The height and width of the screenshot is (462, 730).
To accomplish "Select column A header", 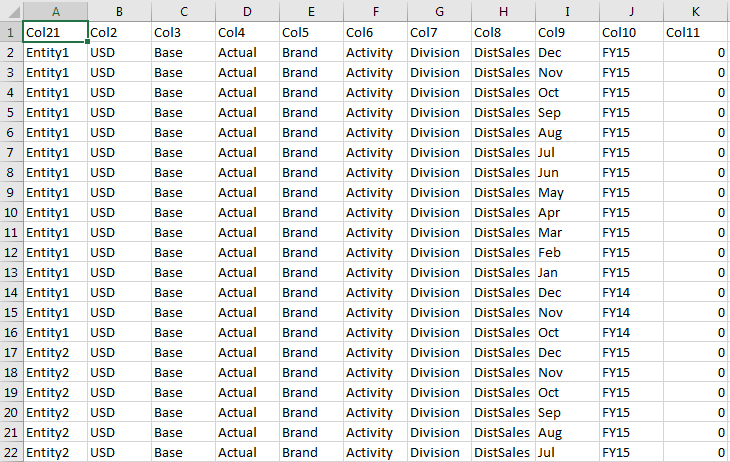I will tap(55, 10).
